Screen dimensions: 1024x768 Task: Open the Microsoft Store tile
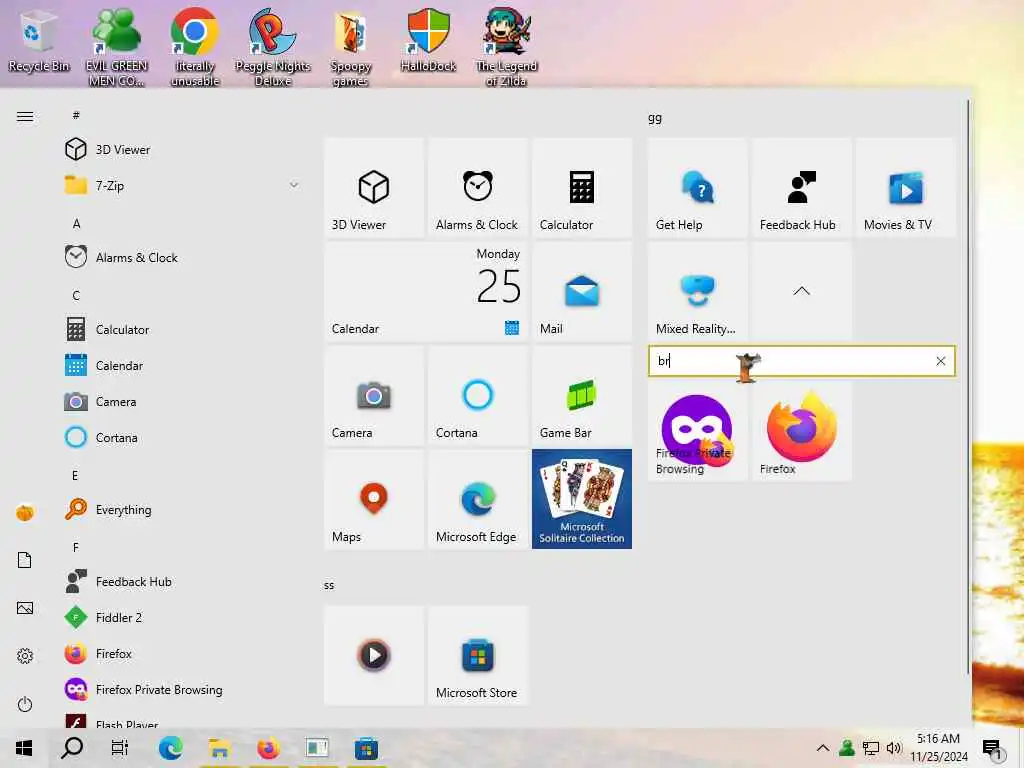(477, 655)
